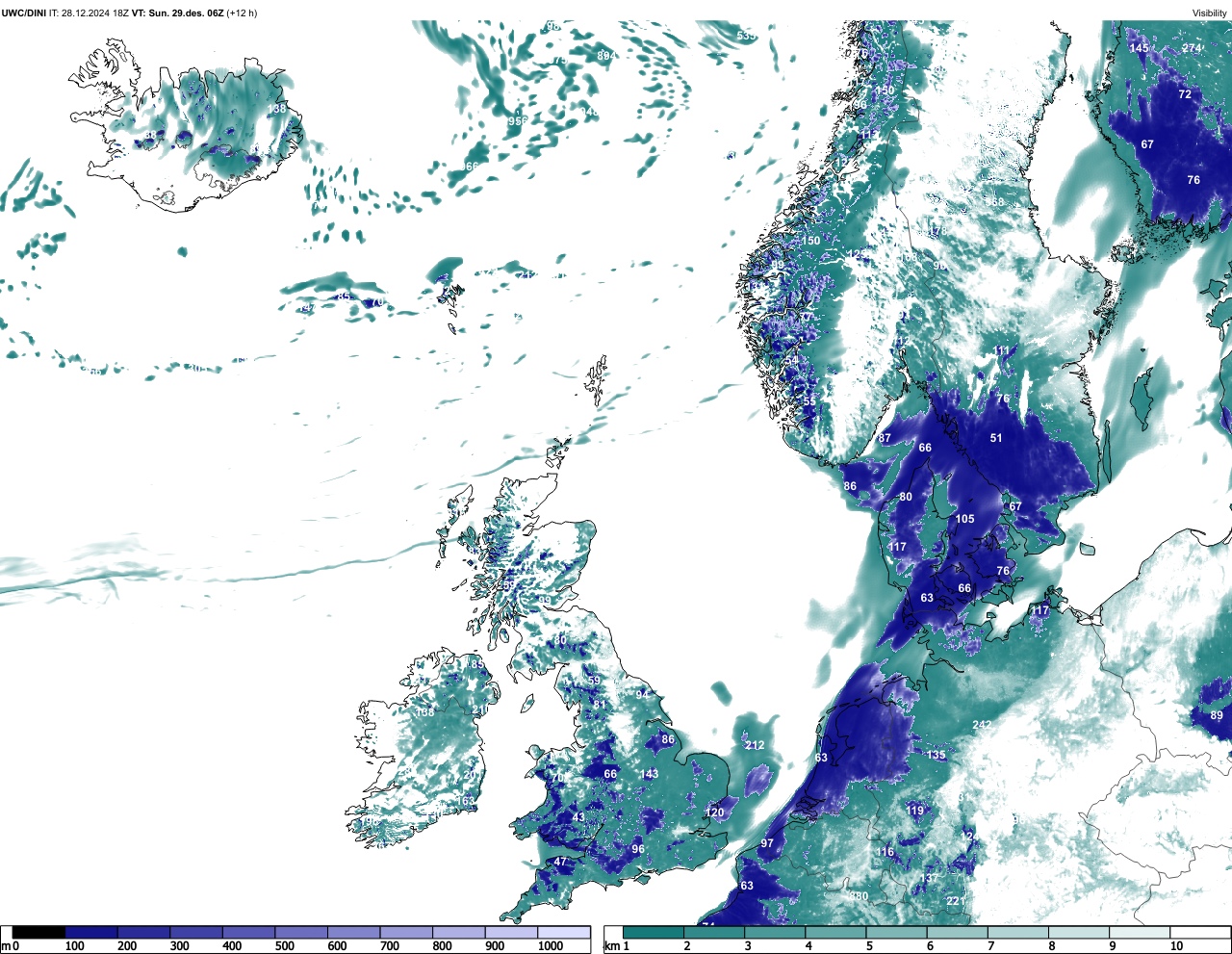
Task: Click the visibility value '242' over northern Germany
Action: pos(982,725)
